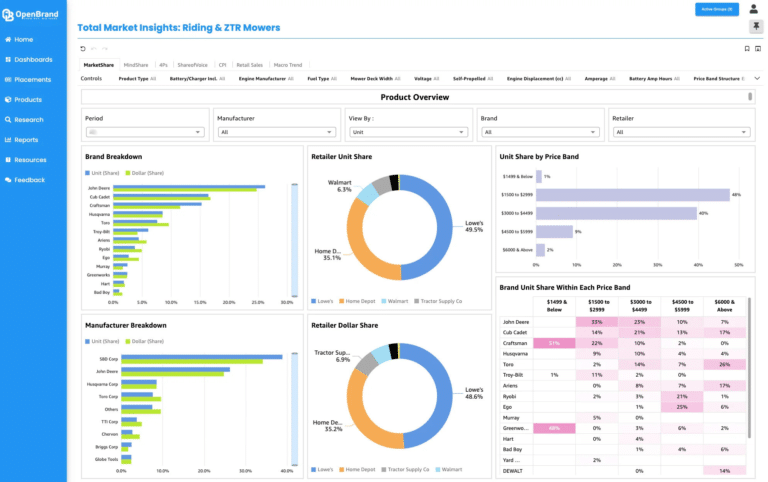Image resolution: width=768 pixels, height=482 pixels.
Task: Open the Price Band Structure control filter
Action: 719,78
